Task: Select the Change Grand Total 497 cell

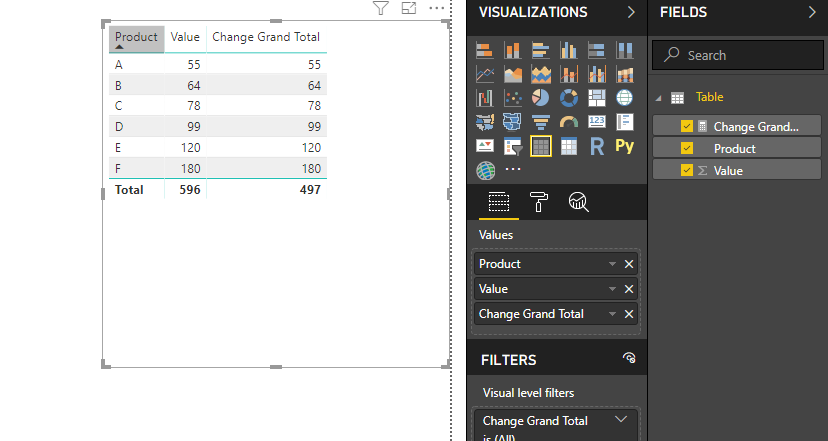Action: coord(267,190)
